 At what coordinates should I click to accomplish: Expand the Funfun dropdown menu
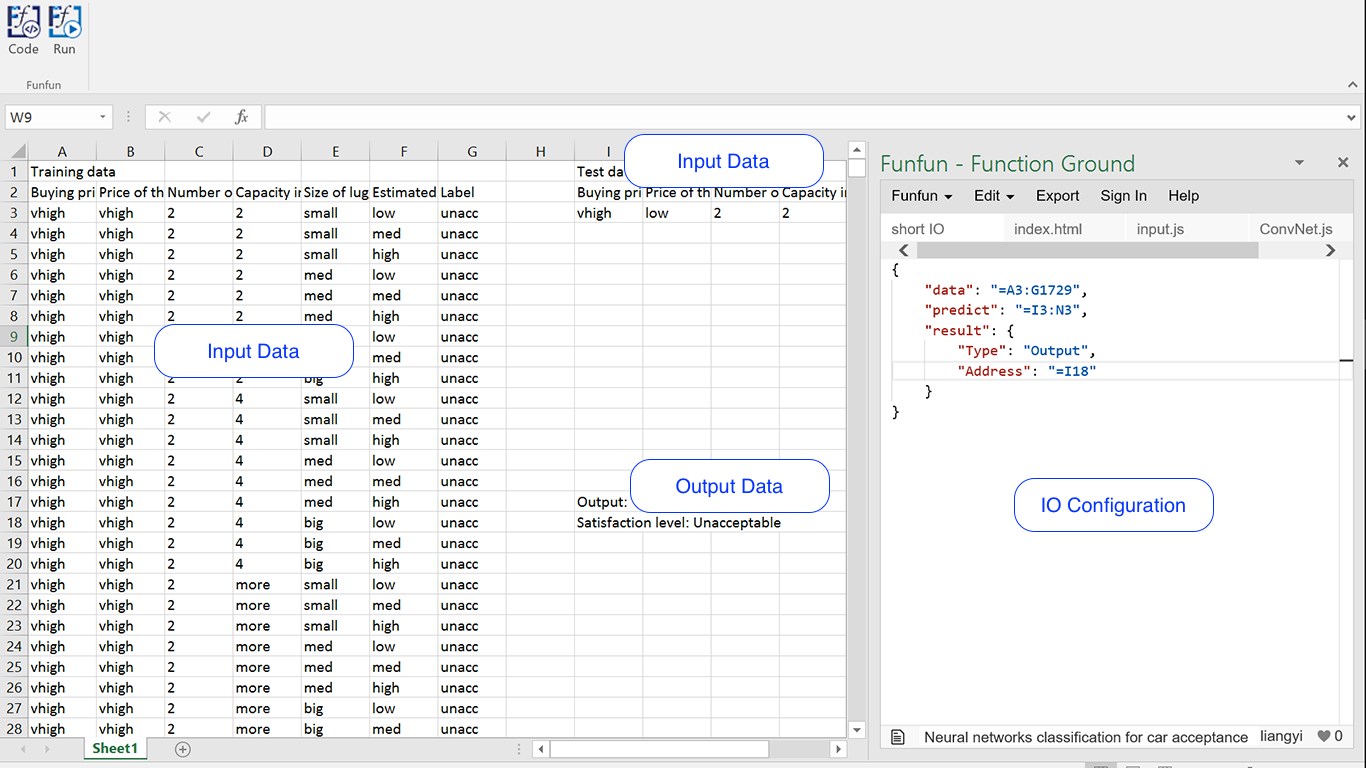click(x=921, y=196)
